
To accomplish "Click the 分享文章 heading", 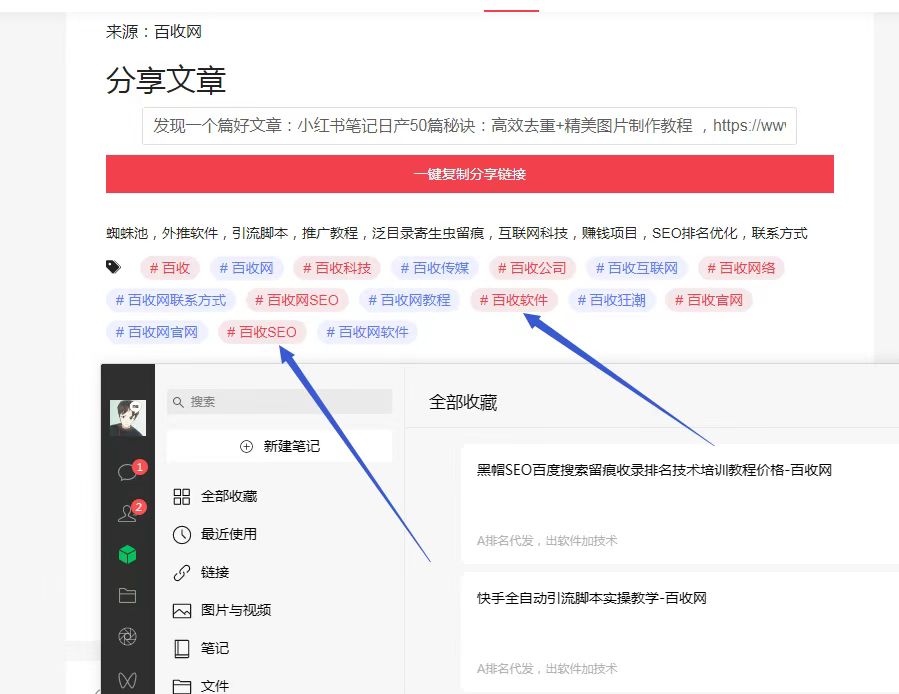I will [x=166, y=80].
